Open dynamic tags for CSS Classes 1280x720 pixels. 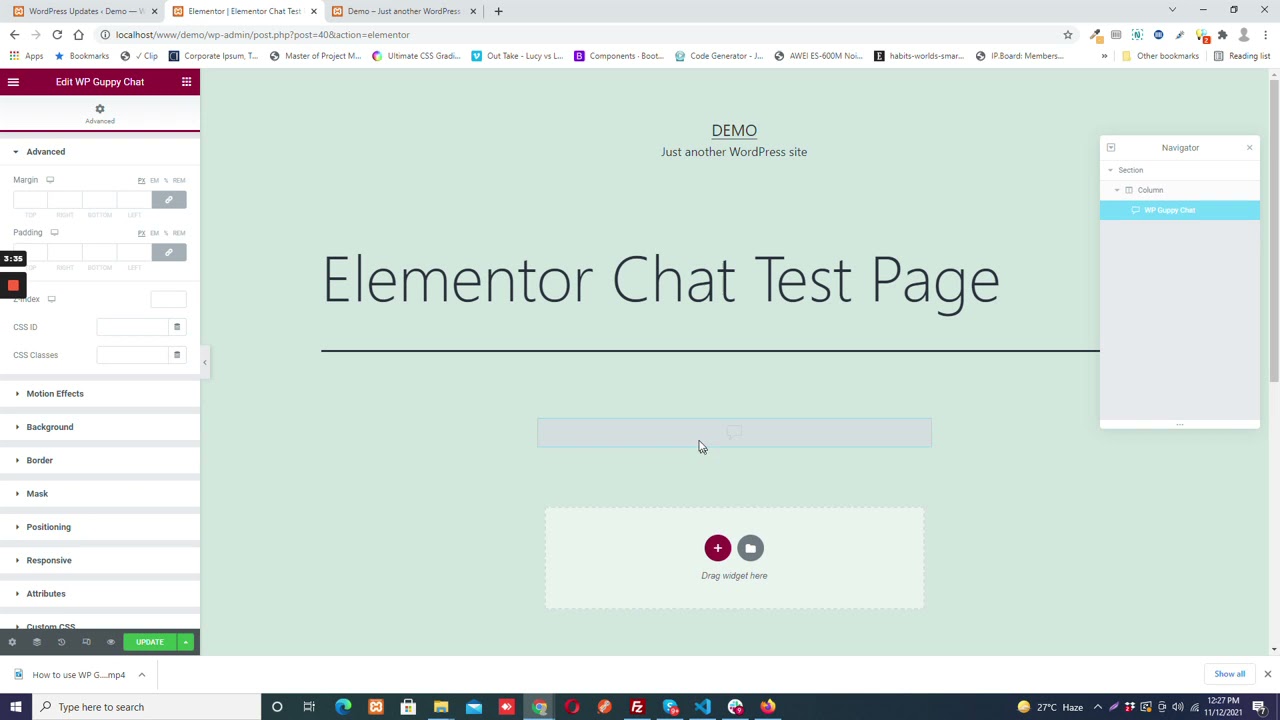tap(177, 355)
